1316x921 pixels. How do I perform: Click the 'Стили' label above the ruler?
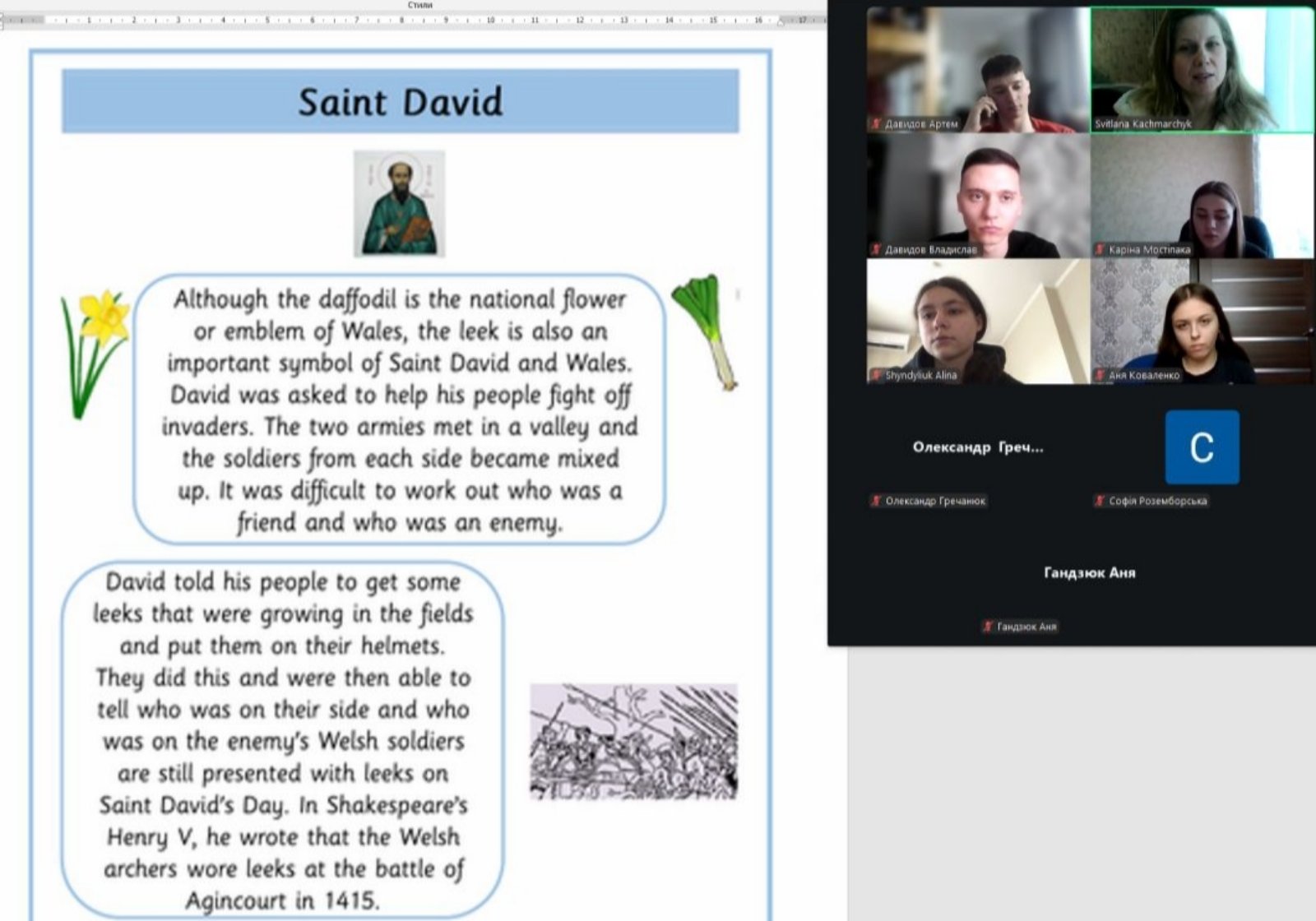[x=420, y=5]
